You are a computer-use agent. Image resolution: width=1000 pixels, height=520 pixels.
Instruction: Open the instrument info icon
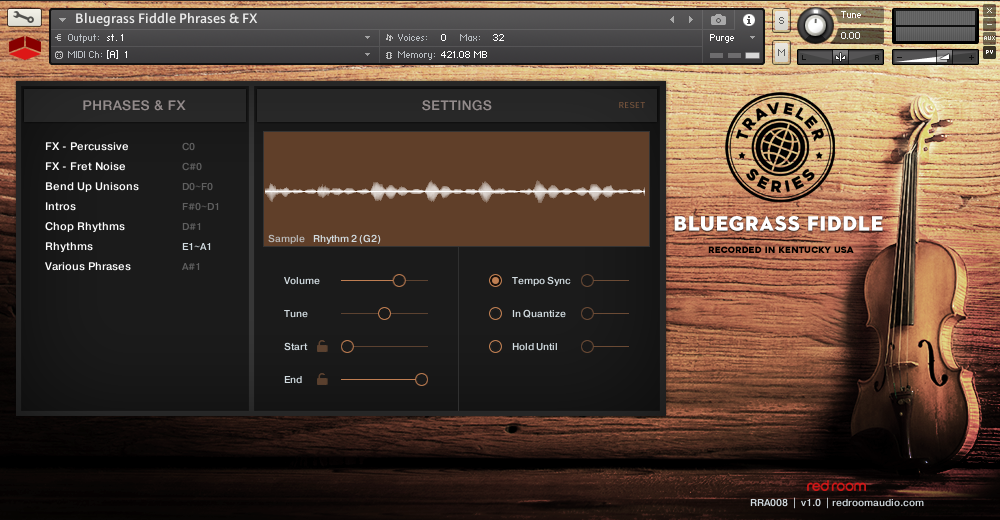pos(749,20)
